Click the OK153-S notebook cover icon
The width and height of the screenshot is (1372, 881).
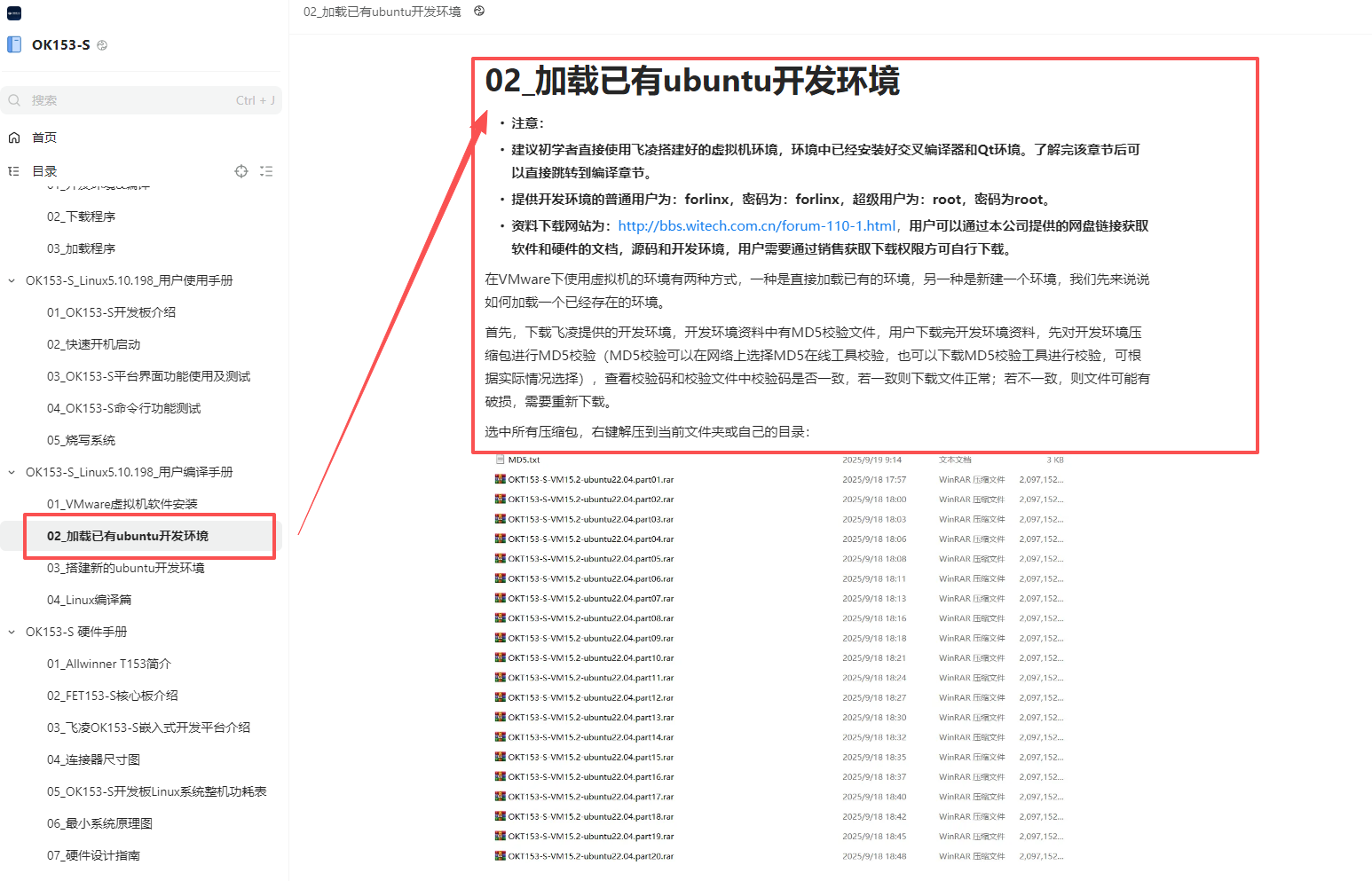[x=14, y=44]
